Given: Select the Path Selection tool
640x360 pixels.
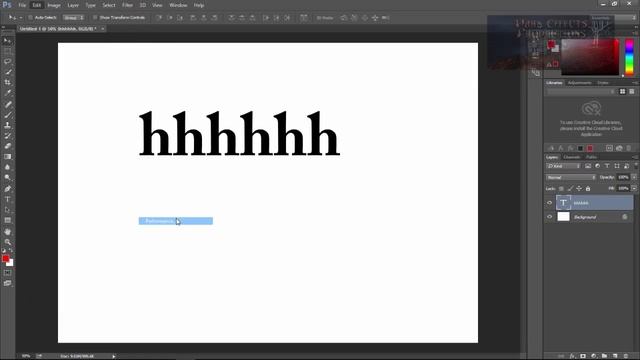Looking at the screenshot, I should point(7,210).
